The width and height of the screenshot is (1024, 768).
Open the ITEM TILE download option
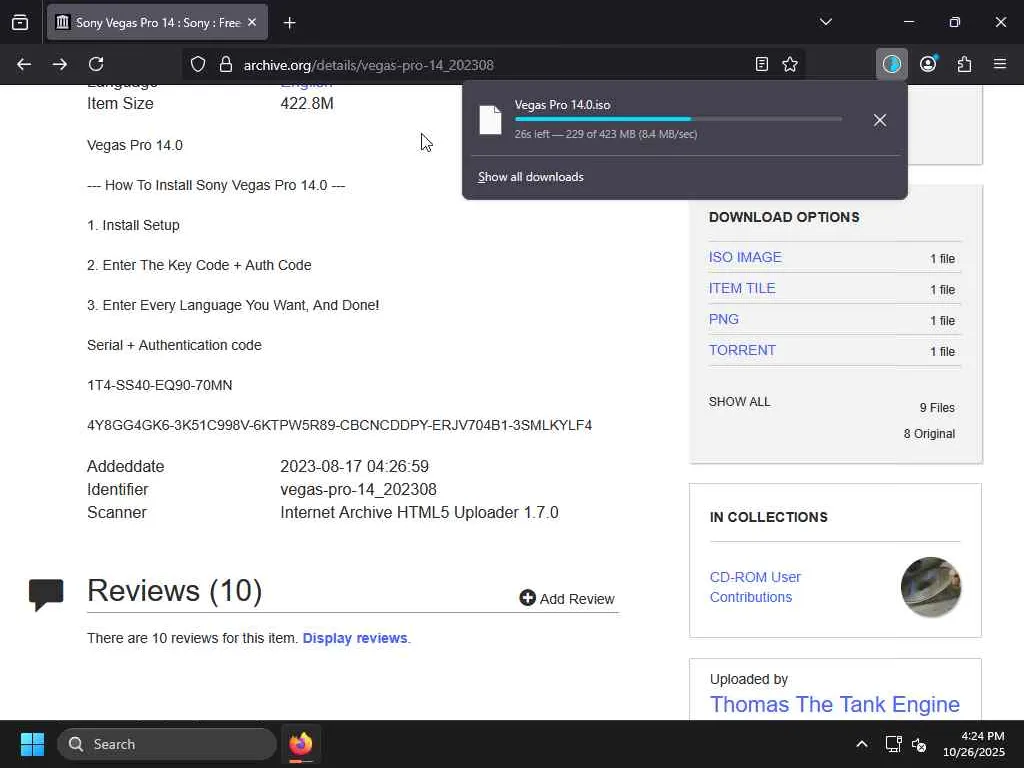pyautogui.click(x=742, y=288)
